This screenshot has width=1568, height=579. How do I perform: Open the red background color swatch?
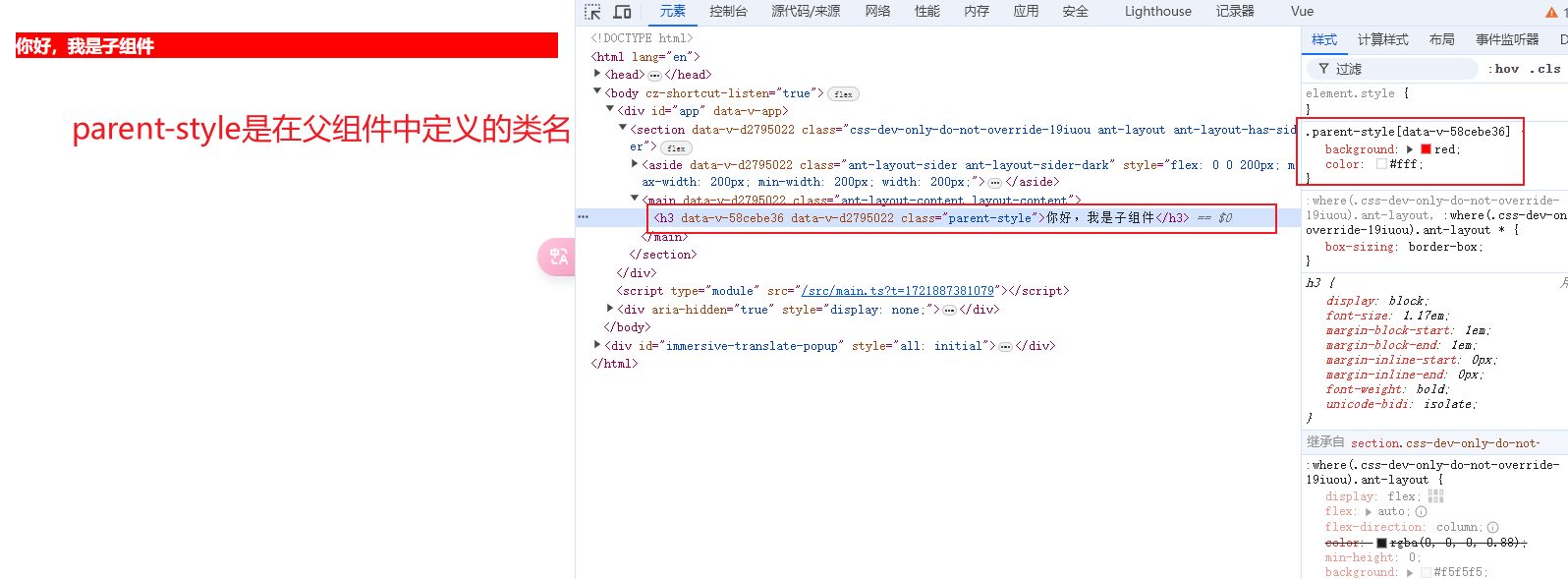(1426, 149)
